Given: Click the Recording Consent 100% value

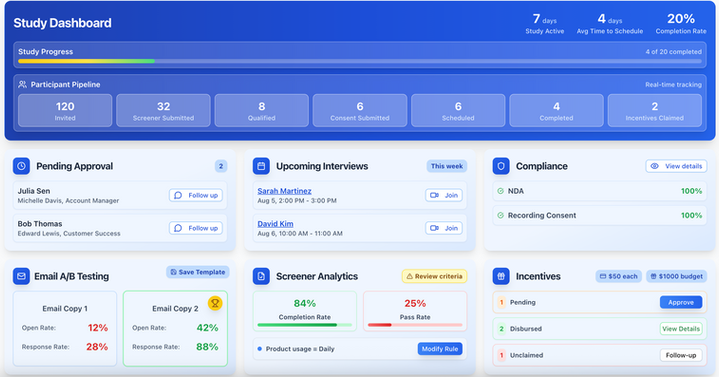Looking at the screenshot, I should 691,215.
